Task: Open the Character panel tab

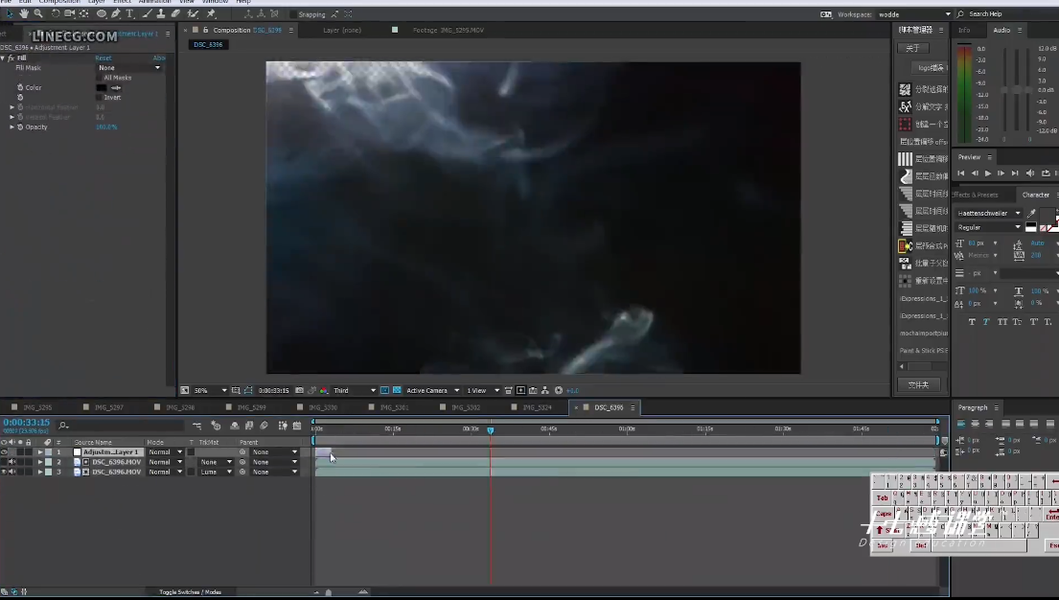Action: coord(1035,195)
